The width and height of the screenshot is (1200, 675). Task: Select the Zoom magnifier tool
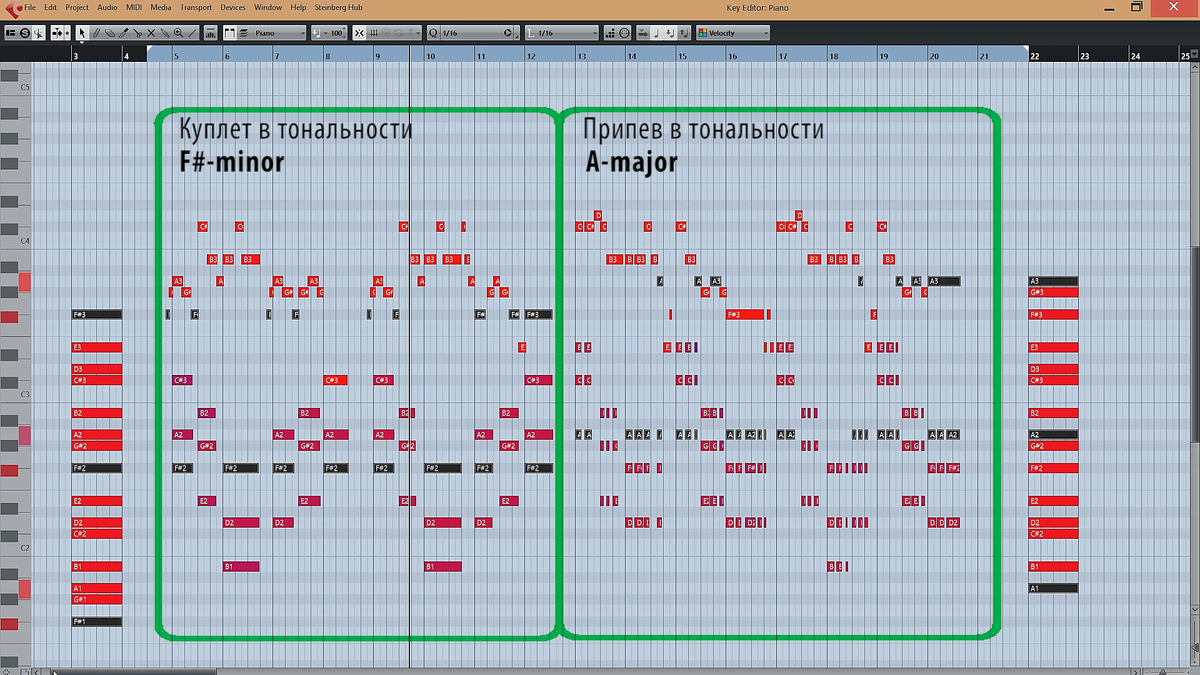tap(178, 33)
